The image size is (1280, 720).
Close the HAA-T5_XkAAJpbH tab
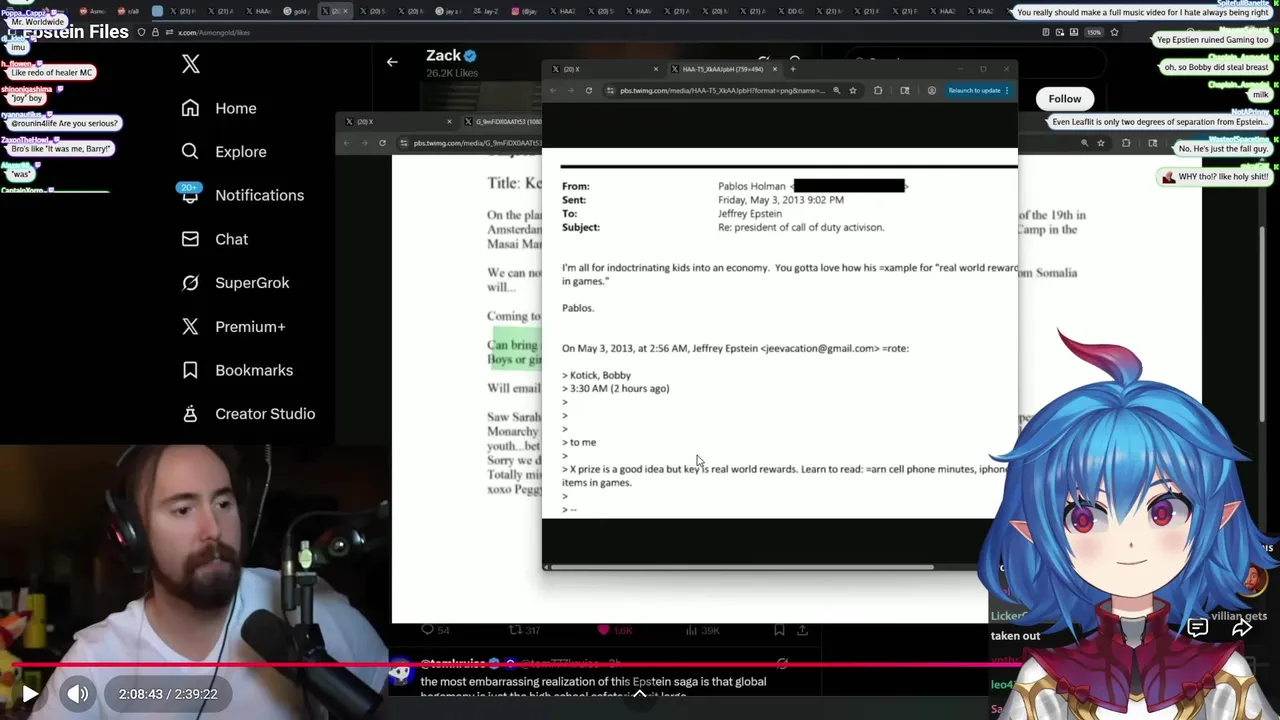click(774, 69)
